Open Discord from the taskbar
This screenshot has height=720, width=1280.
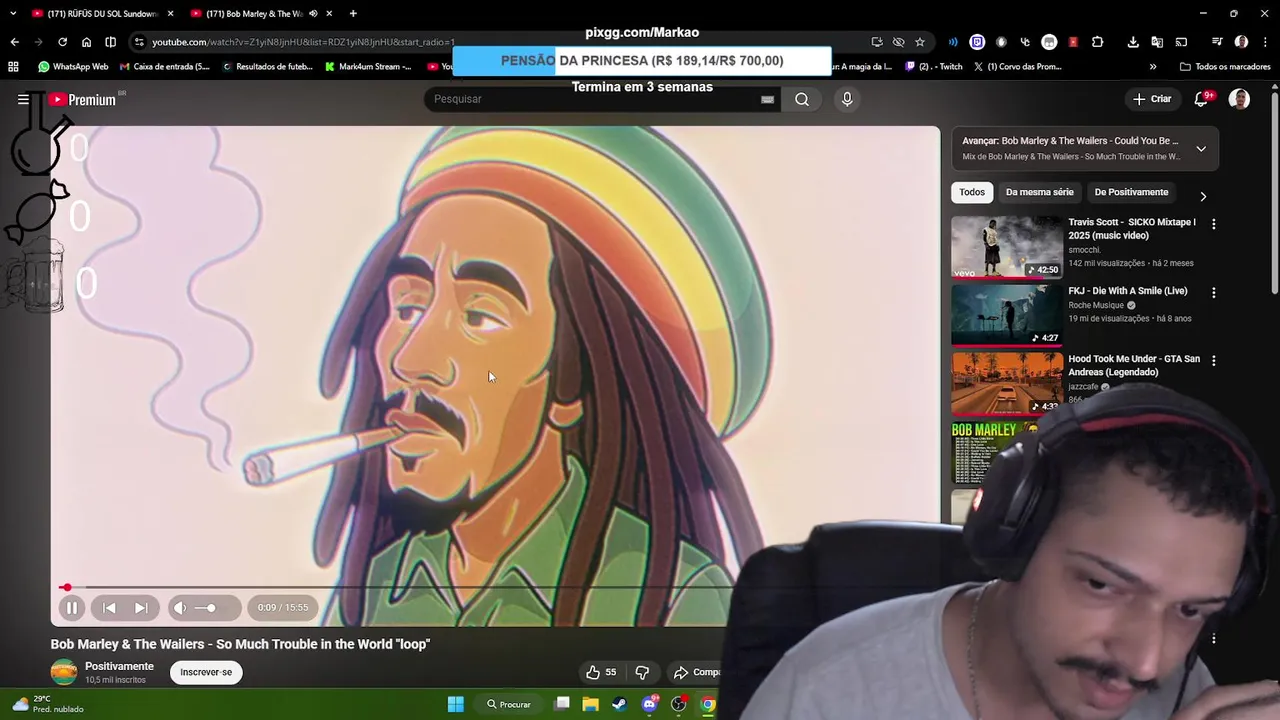coord(649,704)
